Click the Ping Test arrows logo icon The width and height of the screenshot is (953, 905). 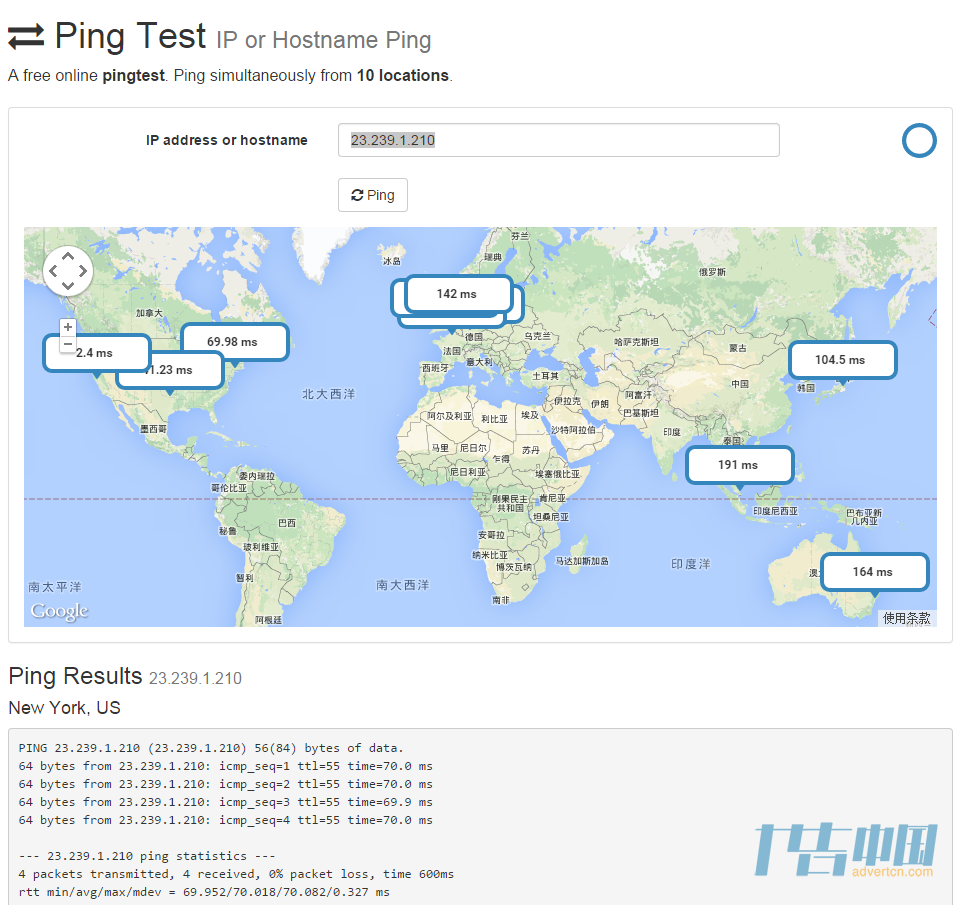26,38
